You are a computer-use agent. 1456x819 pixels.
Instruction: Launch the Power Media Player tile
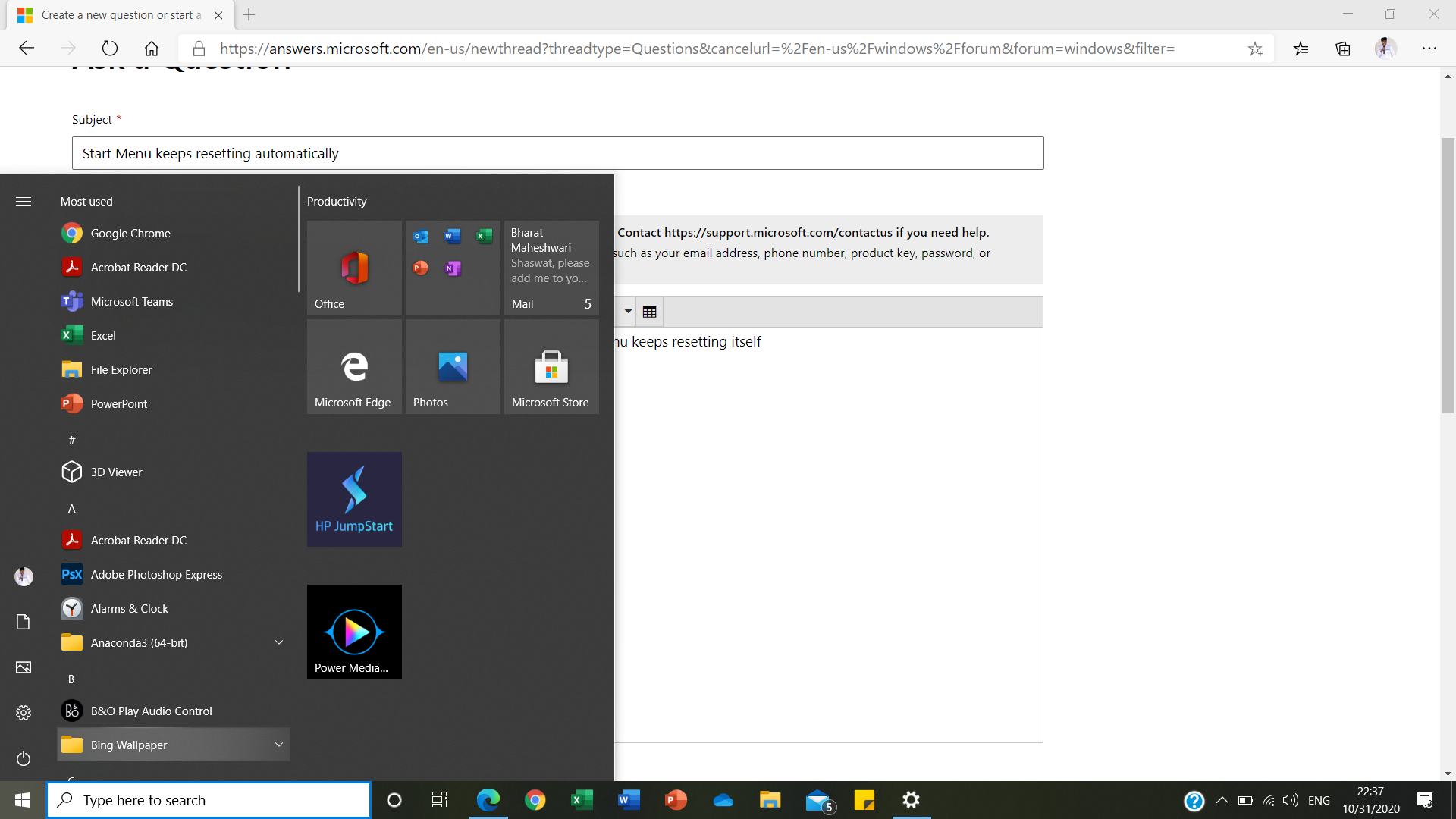(354, 632)
